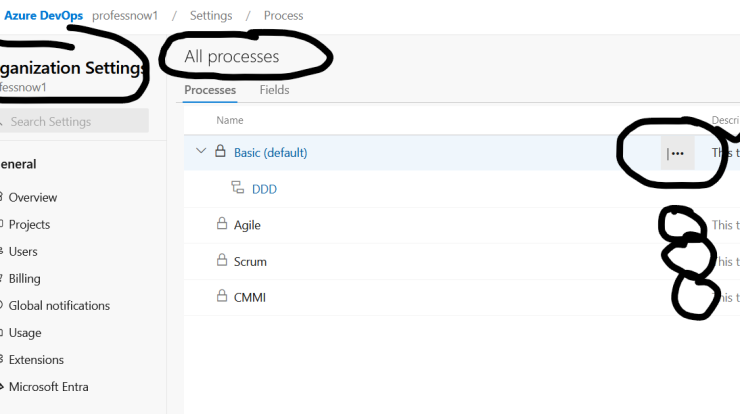Open Extensions in the settings sidebar
Screen dimensions: 740x414
click(36, 360)
